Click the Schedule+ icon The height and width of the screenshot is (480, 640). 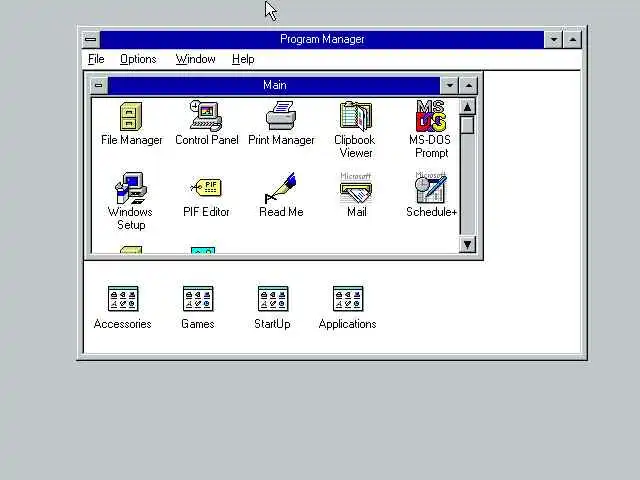pos(431,188)
